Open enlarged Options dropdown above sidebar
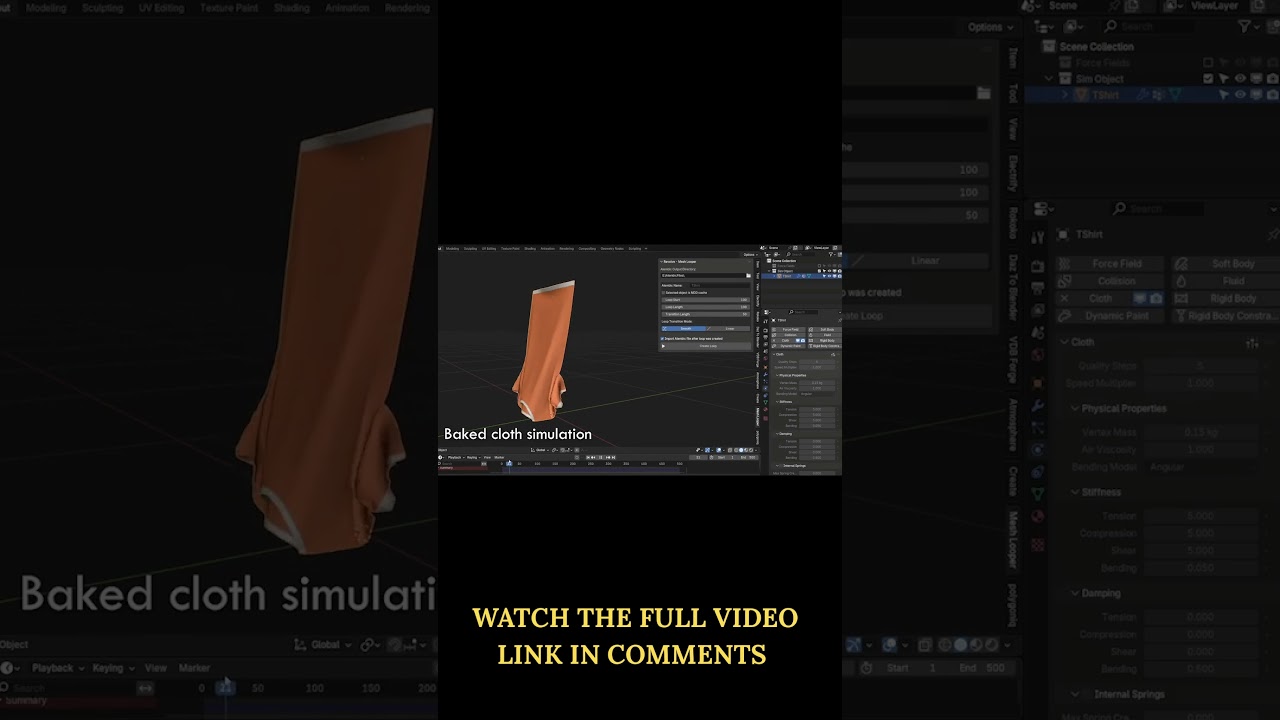Screen dimensions: 1280x720 991,27
